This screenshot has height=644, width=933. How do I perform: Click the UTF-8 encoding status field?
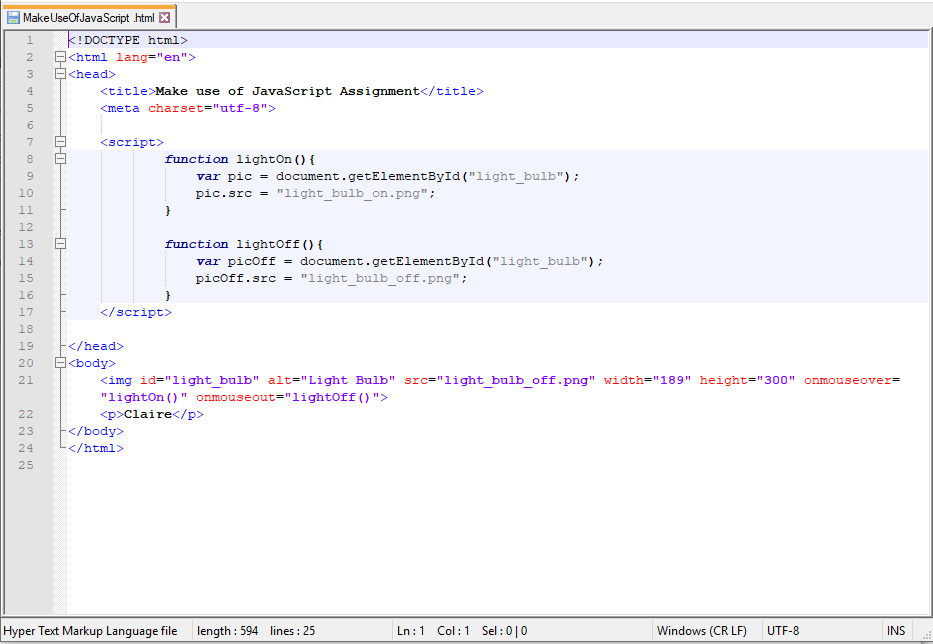783,631
